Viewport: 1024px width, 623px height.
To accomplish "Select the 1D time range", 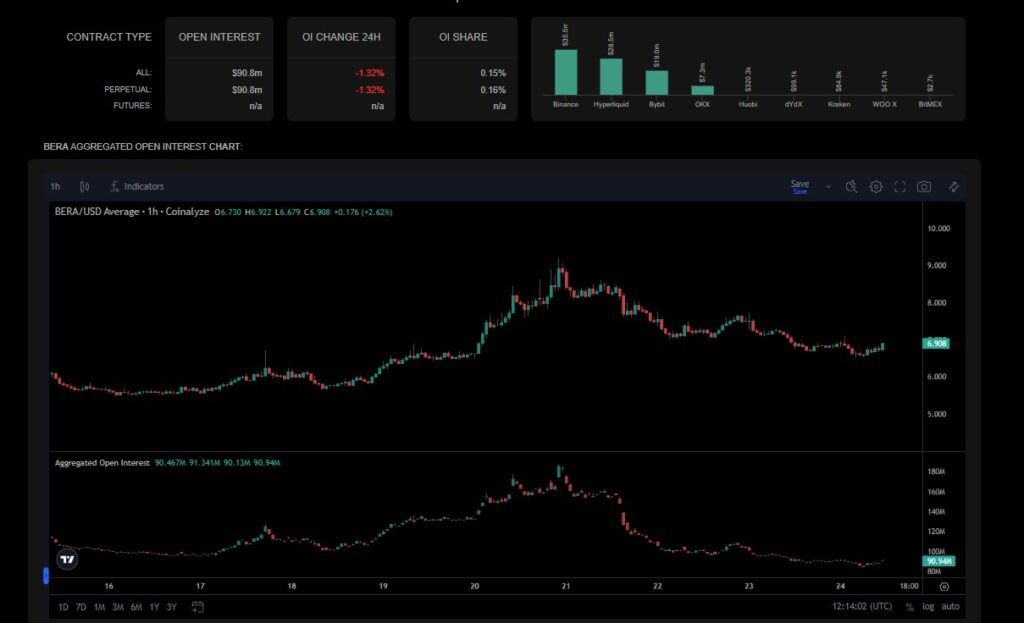I will click(63, 607).
